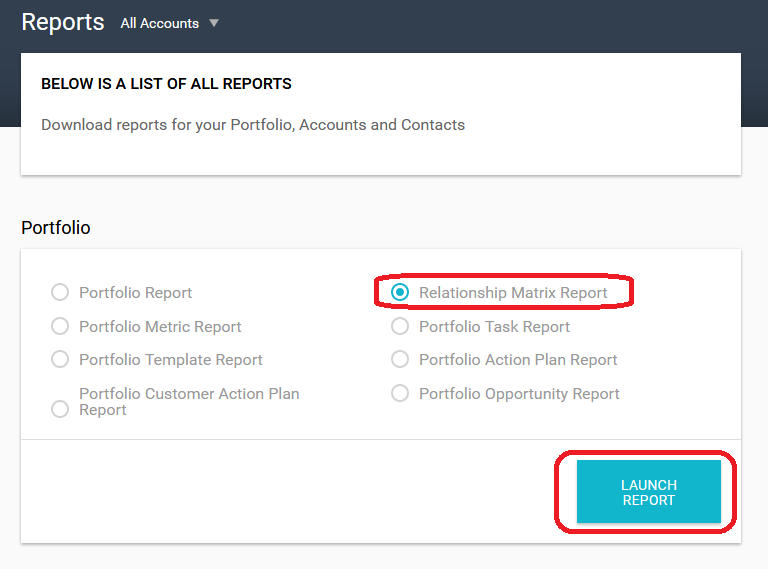The image size is (768, 569).
Task: Click the Below Is A List heading
Action: (167, 84)
